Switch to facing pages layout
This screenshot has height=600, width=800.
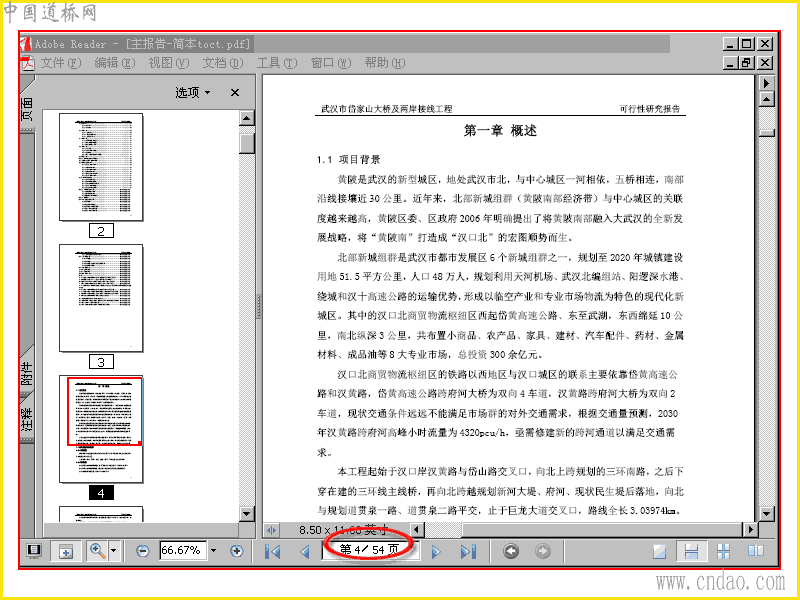756,551
